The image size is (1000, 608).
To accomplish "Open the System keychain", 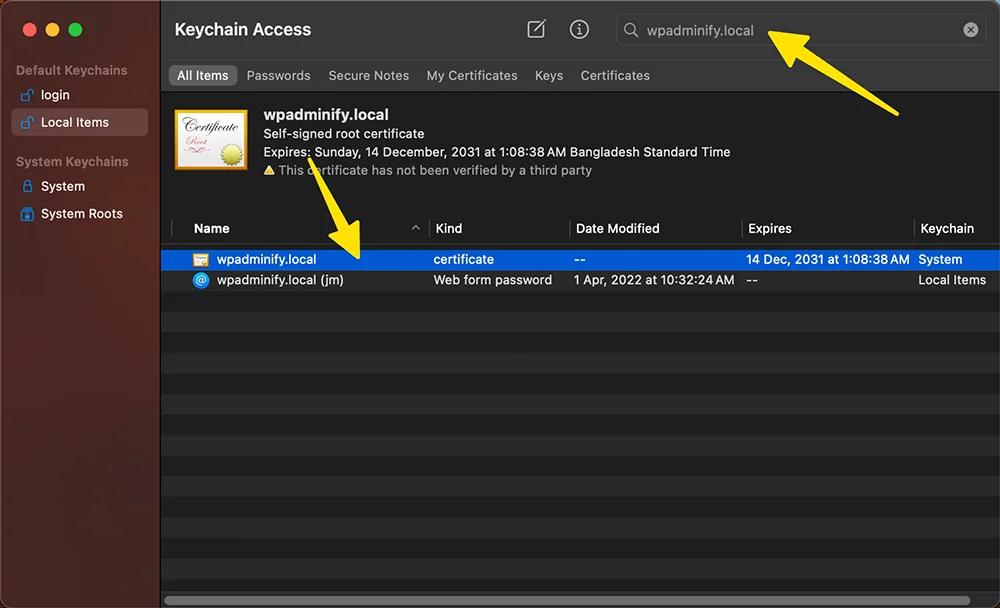I will (x=62, y=186).
